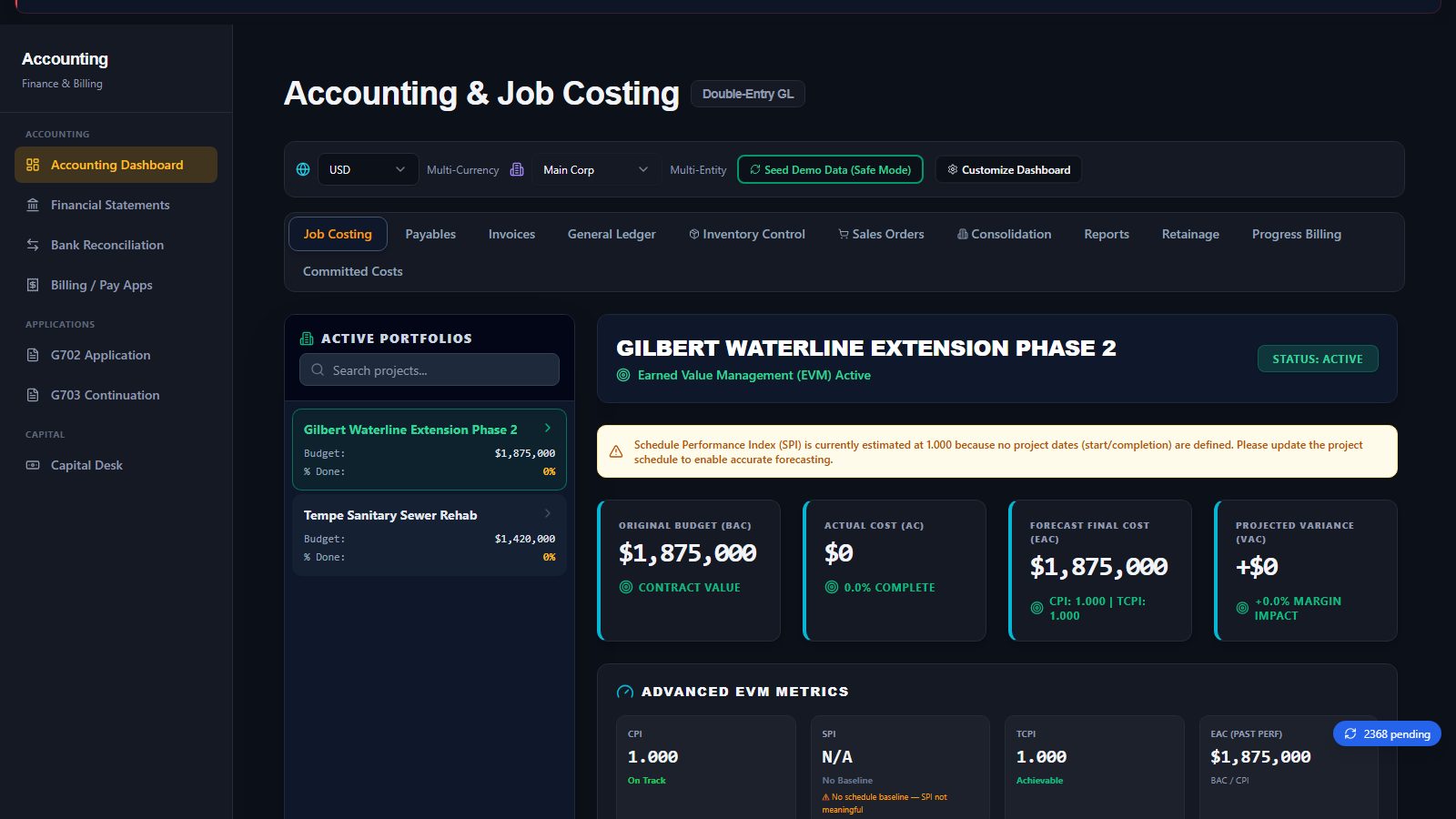Click the 2368 pending sync button
The width and height of the screenshot is (1456, 819).
tap(1387, 733)
